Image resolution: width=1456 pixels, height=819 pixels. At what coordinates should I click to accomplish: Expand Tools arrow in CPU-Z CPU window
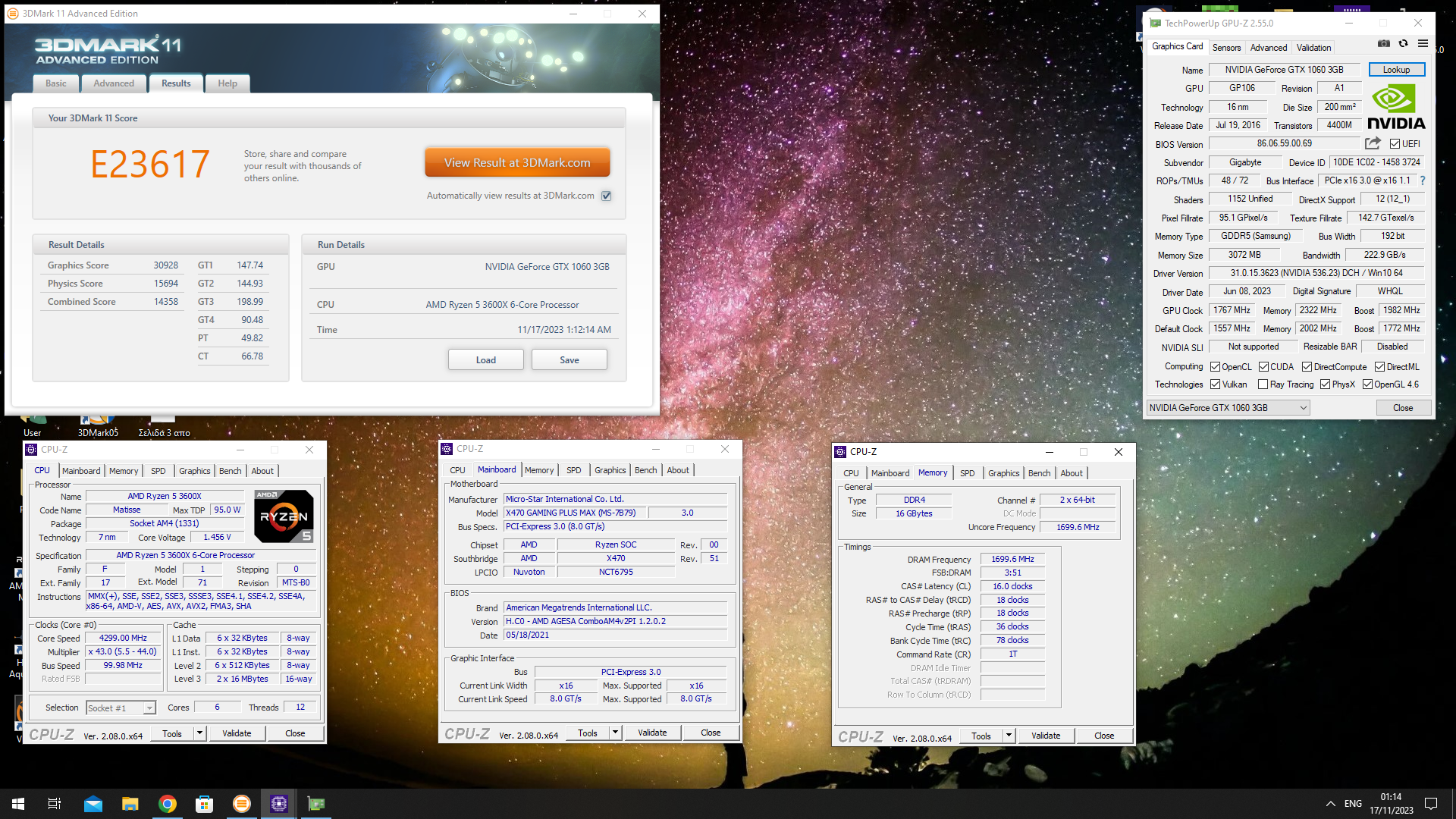[x=199, y=733]
